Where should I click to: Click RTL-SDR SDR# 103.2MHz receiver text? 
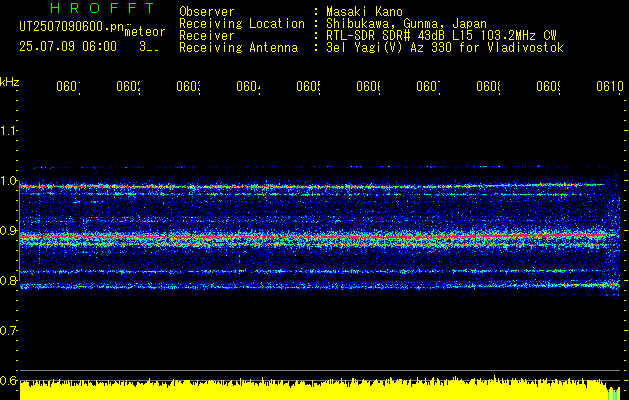pyautogui.click(x=441, y=36)
